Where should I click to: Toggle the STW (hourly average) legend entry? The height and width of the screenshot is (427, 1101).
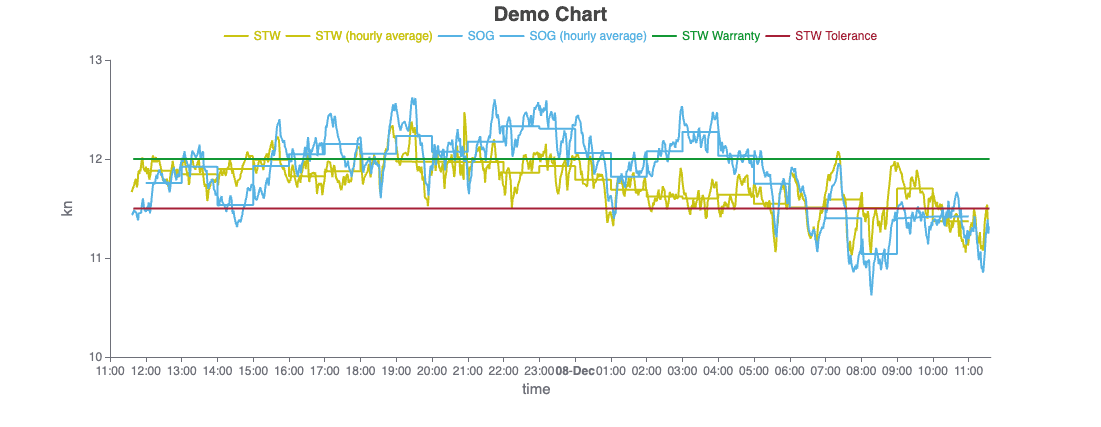pyautogui.click(x=358, y=36)
